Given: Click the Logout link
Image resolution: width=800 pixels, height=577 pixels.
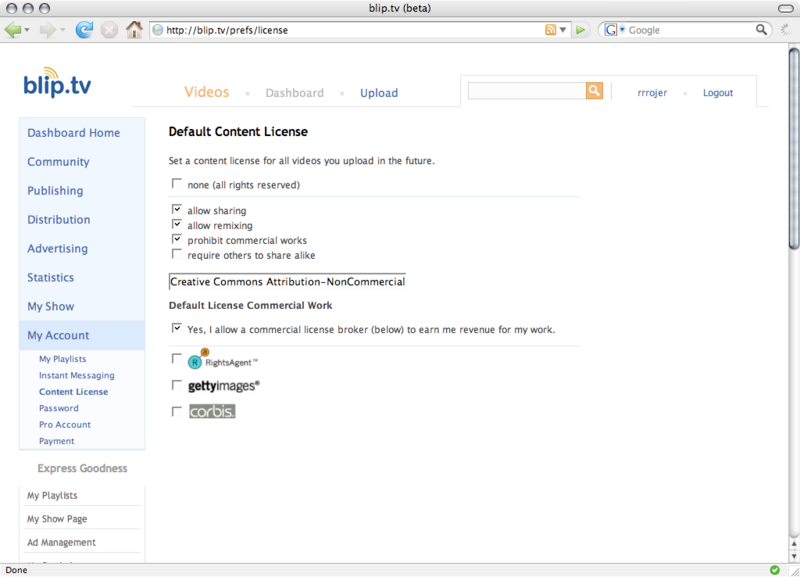Looking at the screenshot, I should [718, 93].
